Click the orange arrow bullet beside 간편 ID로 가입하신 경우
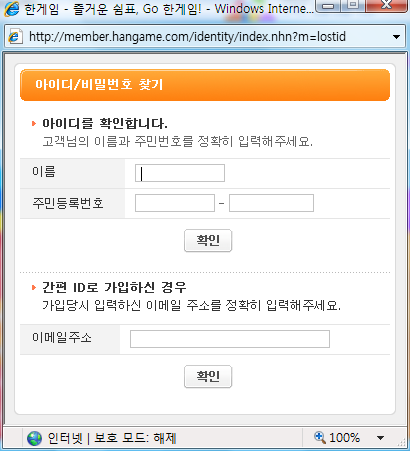This screenshot has height=451, width=410. 34,287
